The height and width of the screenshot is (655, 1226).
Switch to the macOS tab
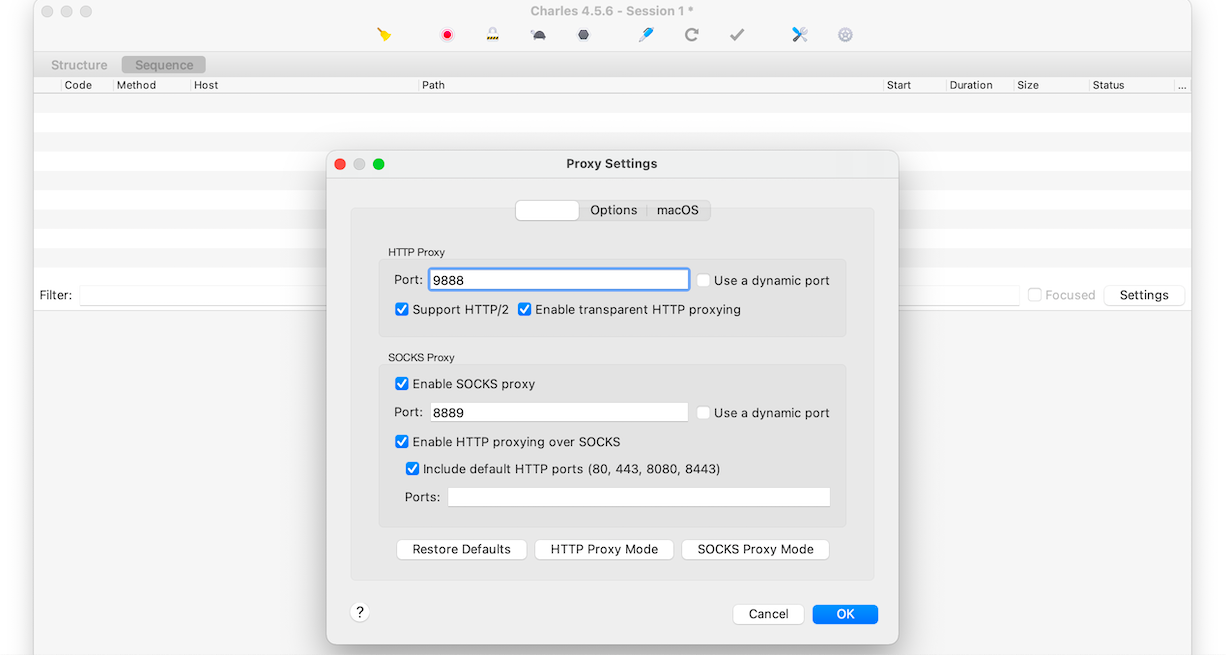(678, 210)
